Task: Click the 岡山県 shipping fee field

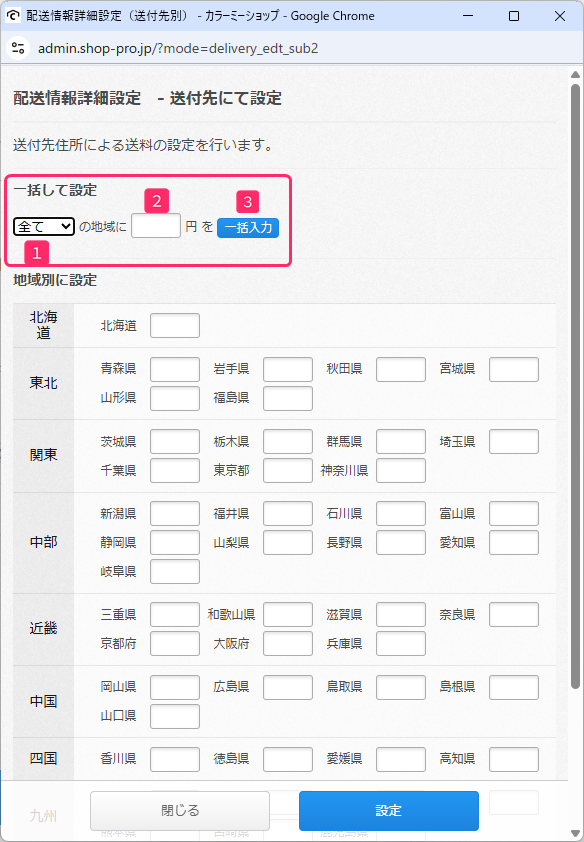Action: click(x=174, y=687)
